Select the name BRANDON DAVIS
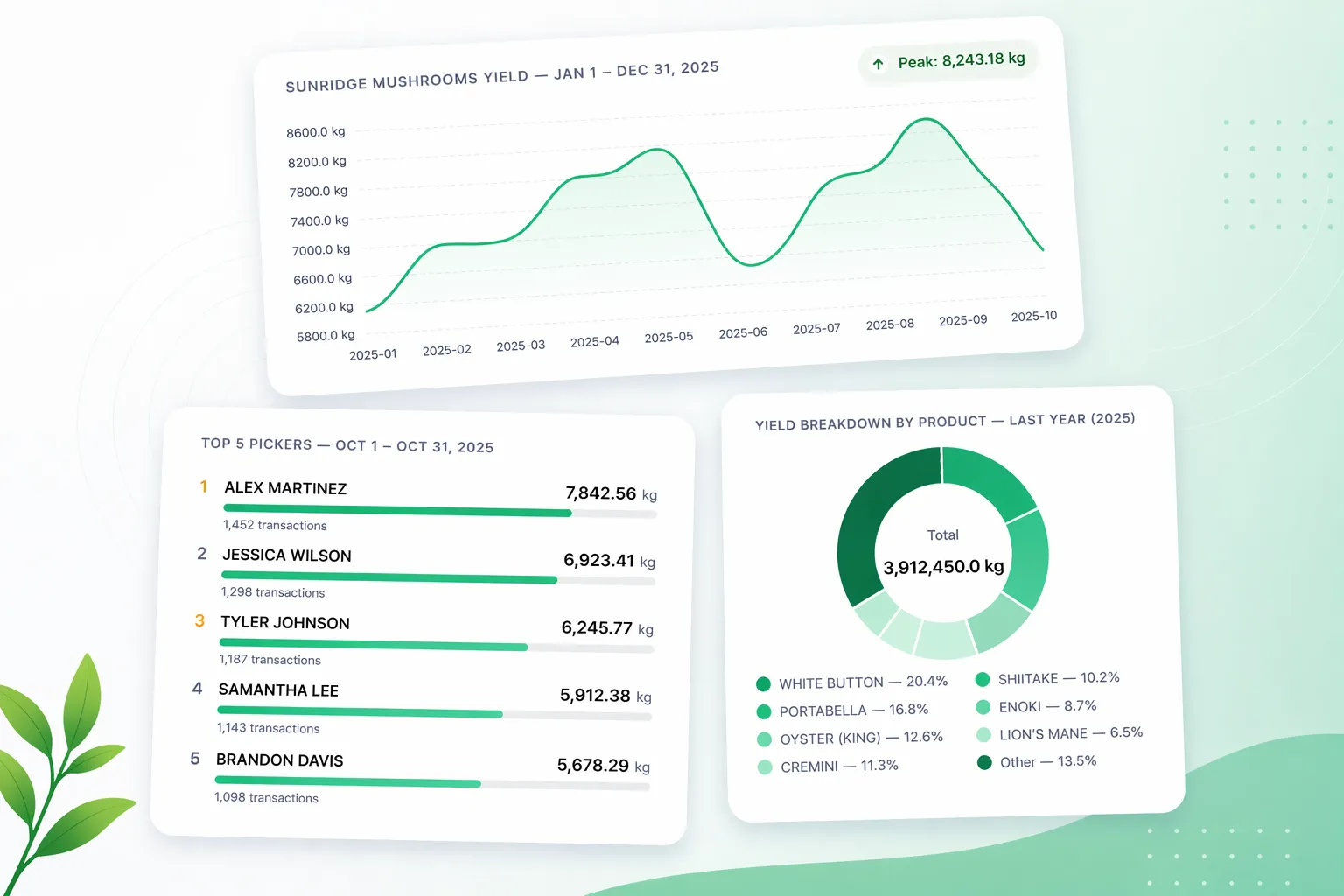 pyautogui.click(x=280, y=760)
